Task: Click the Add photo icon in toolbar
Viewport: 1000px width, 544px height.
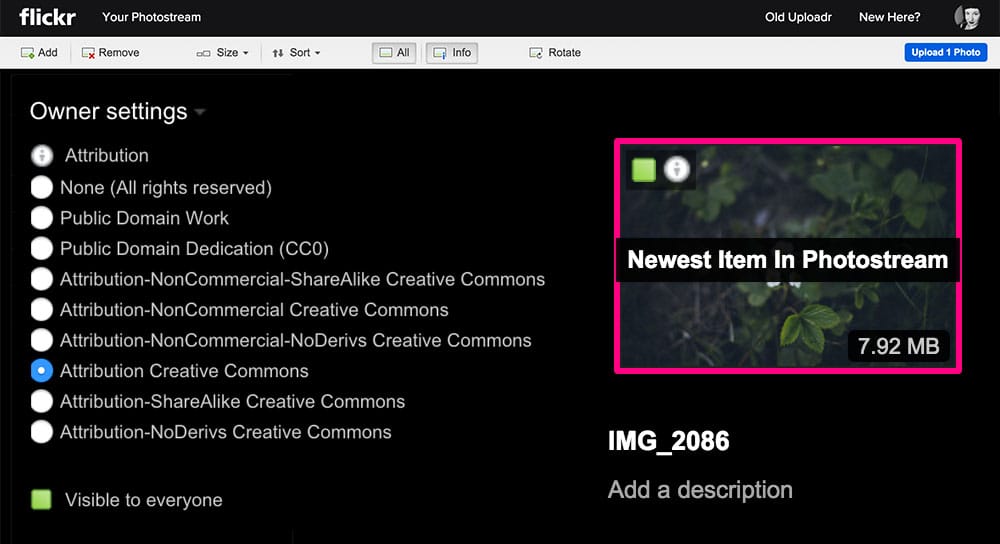Action: click(28, 53)
